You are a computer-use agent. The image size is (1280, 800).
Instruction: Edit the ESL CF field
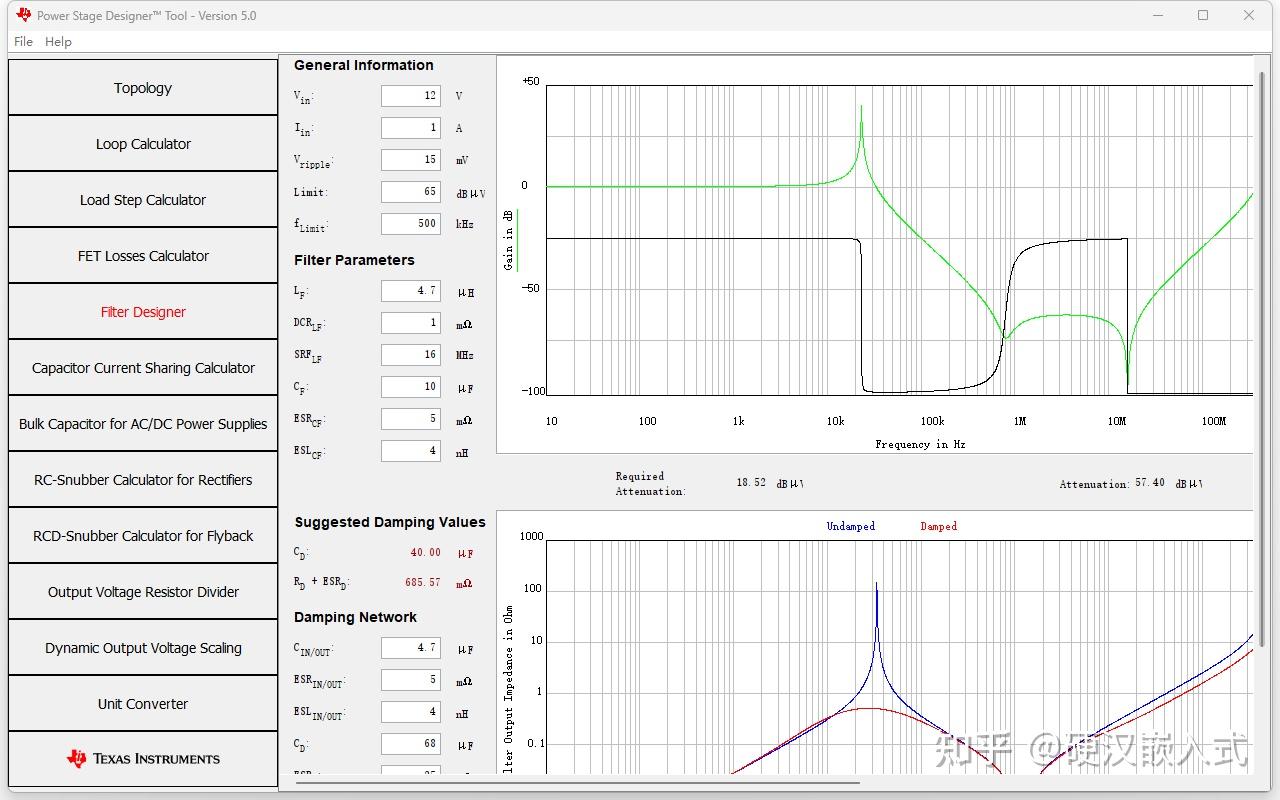pyautogui.click(x=411, y=451)
